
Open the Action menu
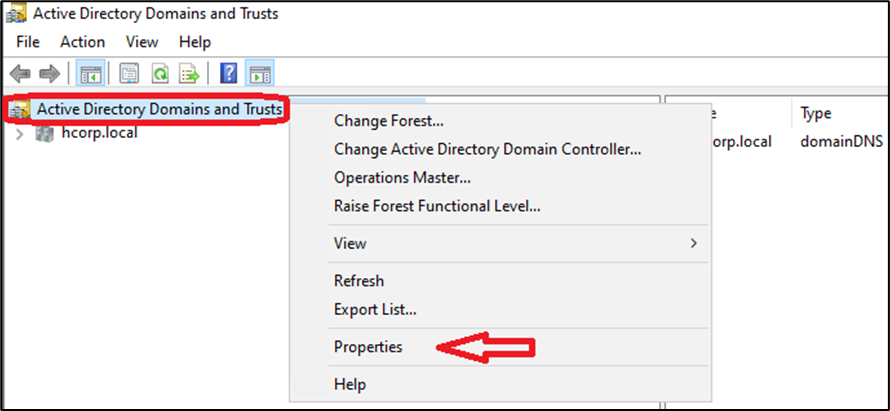point(82,42)
